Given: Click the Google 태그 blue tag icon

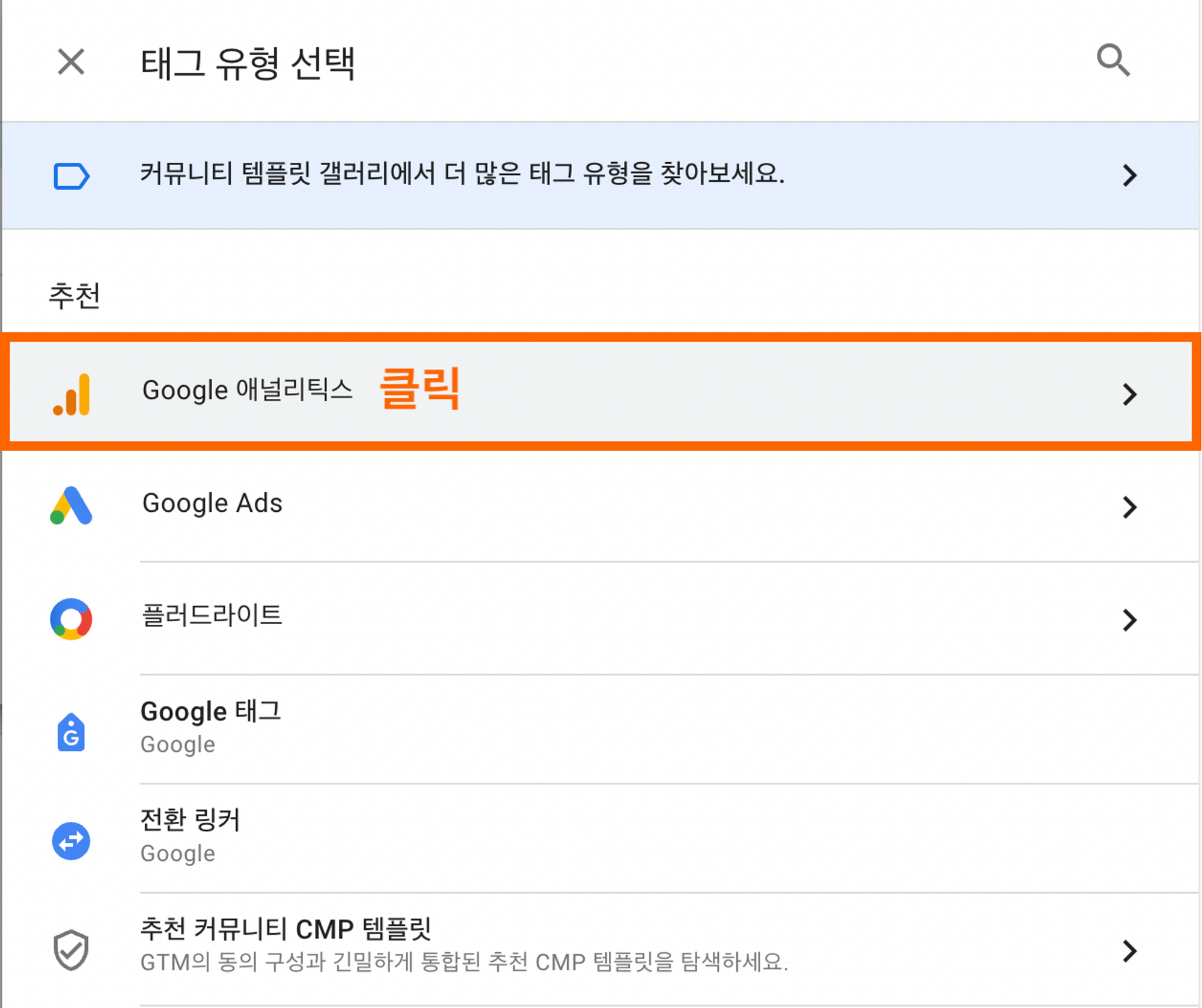Looking at the screenshot, I should point(72,732).
